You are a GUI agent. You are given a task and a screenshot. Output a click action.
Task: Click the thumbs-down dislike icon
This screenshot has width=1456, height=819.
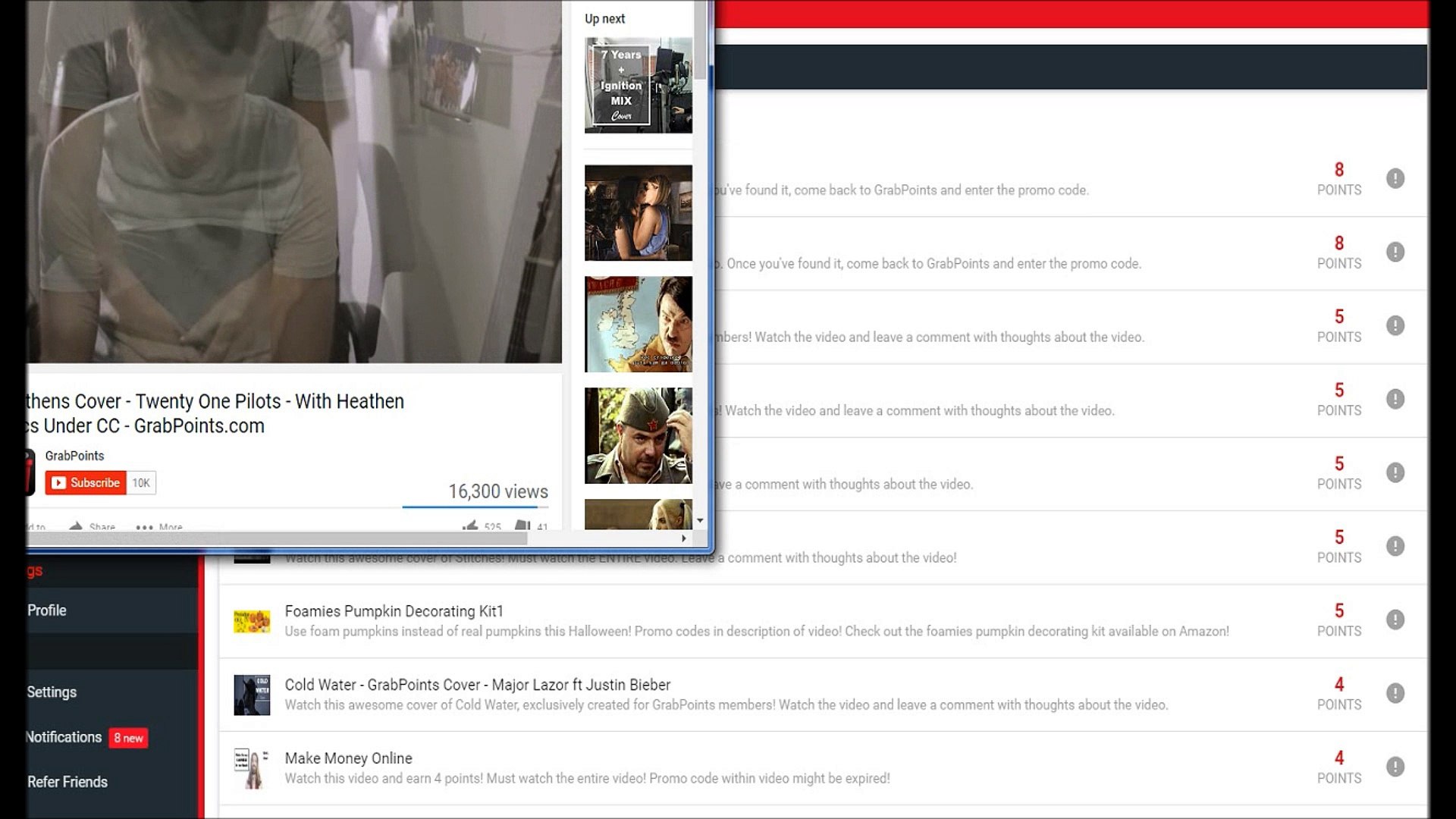coord(522,526)
